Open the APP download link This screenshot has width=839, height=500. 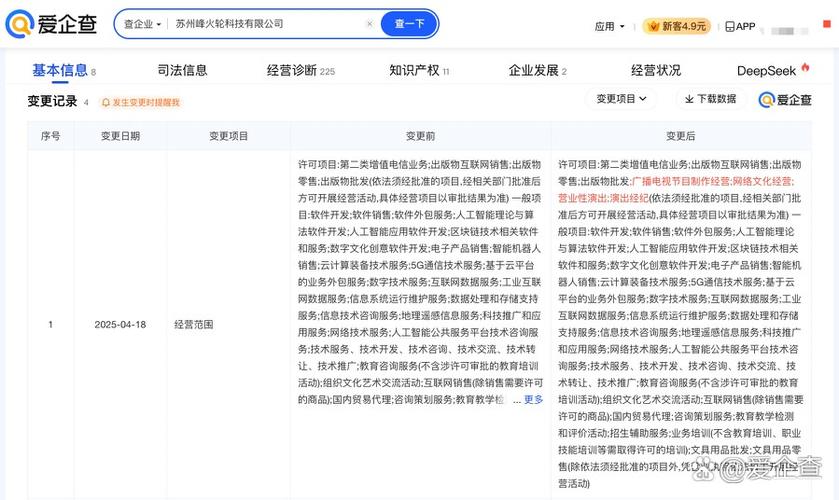[740, 26]
